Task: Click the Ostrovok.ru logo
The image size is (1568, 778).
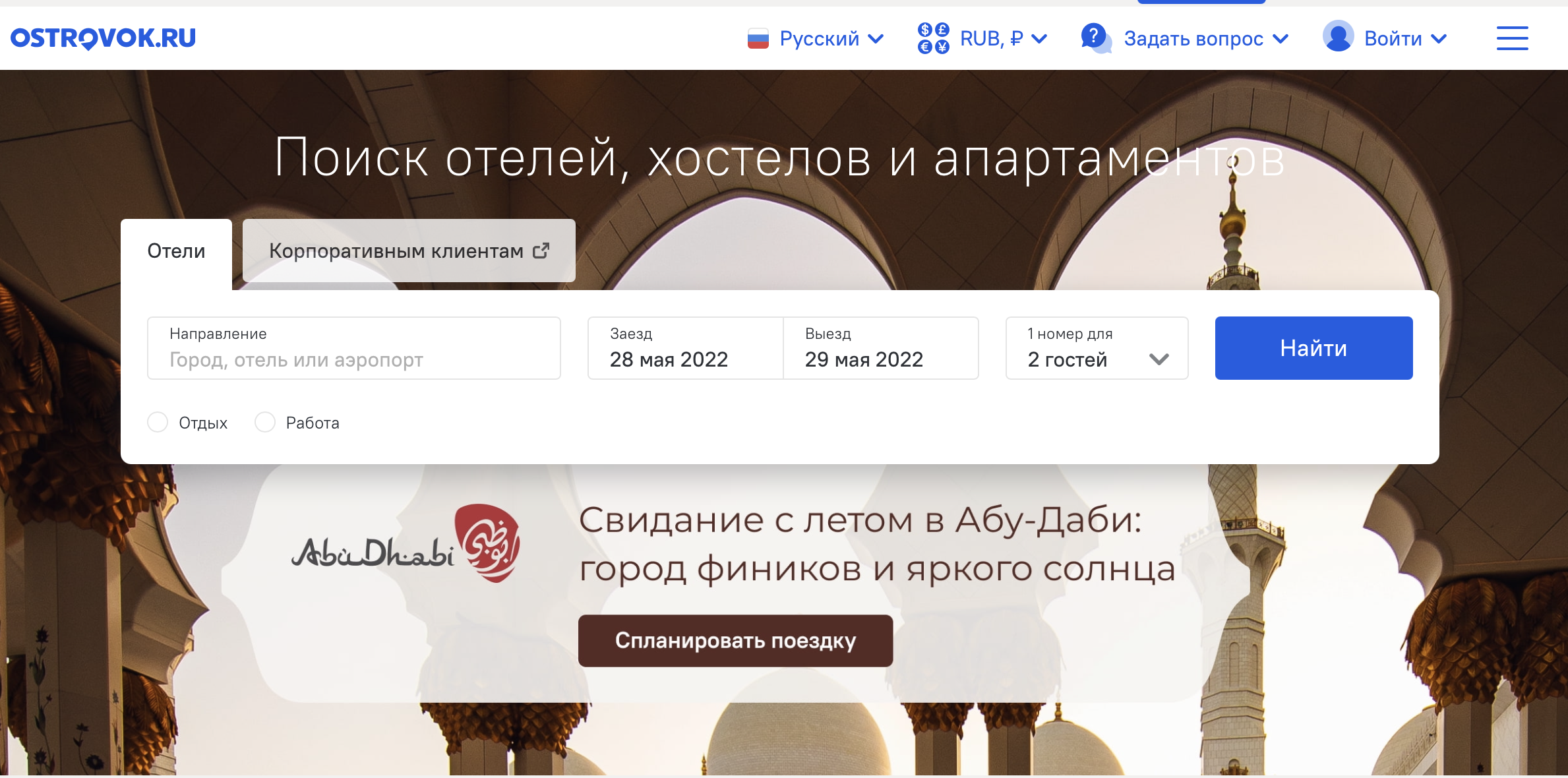Action: pos(103,38)
